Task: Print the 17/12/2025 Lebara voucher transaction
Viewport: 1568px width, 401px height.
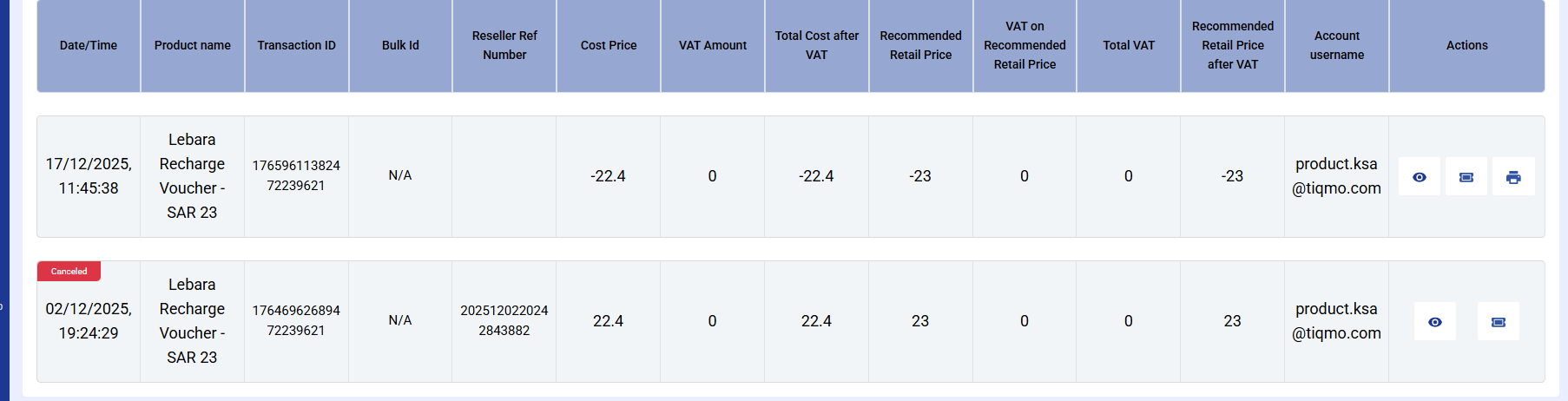Action: tap(1513, 177)
